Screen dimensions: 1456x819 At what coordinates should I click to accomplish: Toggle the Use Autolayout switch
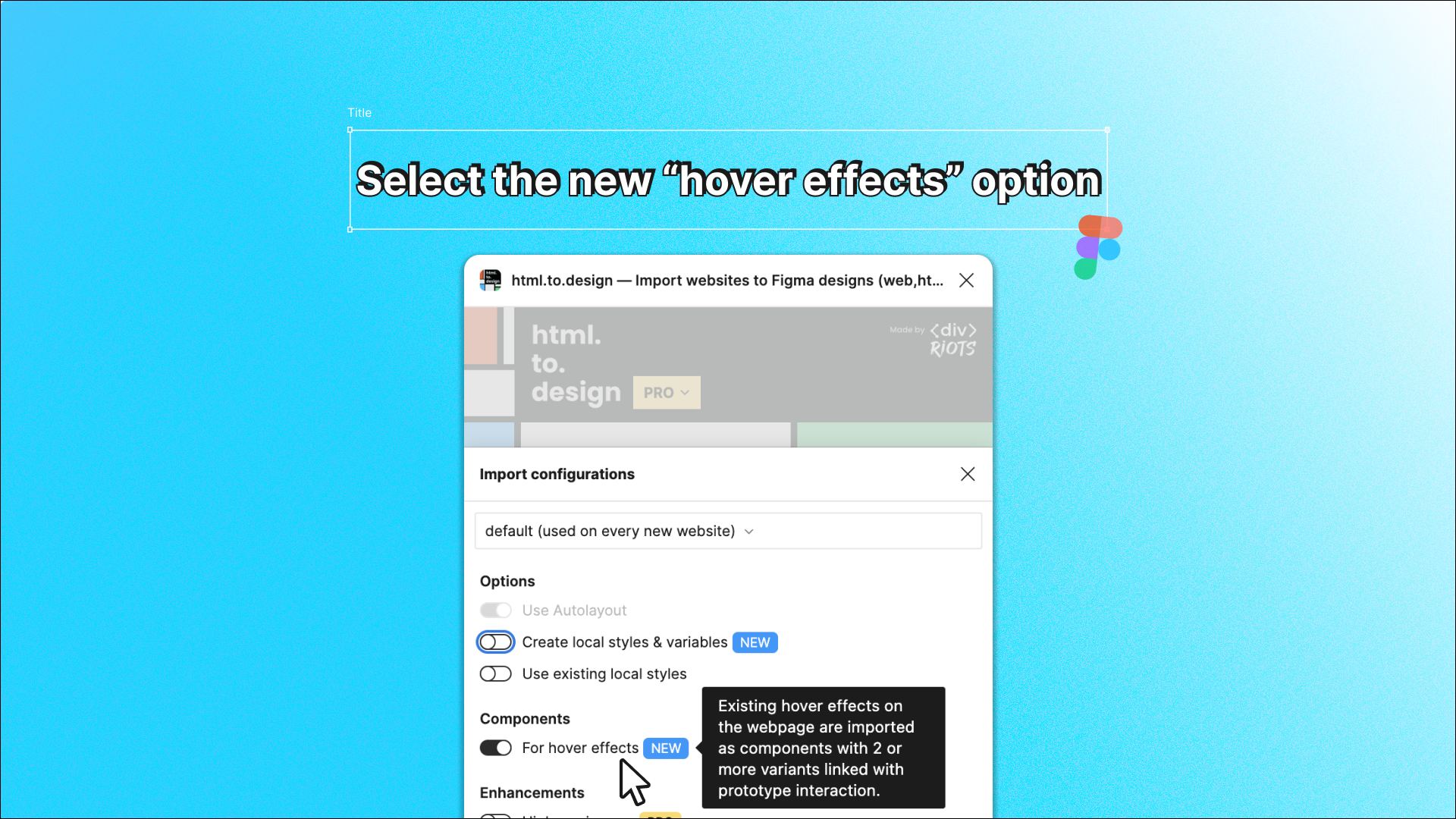coord(496,610)
